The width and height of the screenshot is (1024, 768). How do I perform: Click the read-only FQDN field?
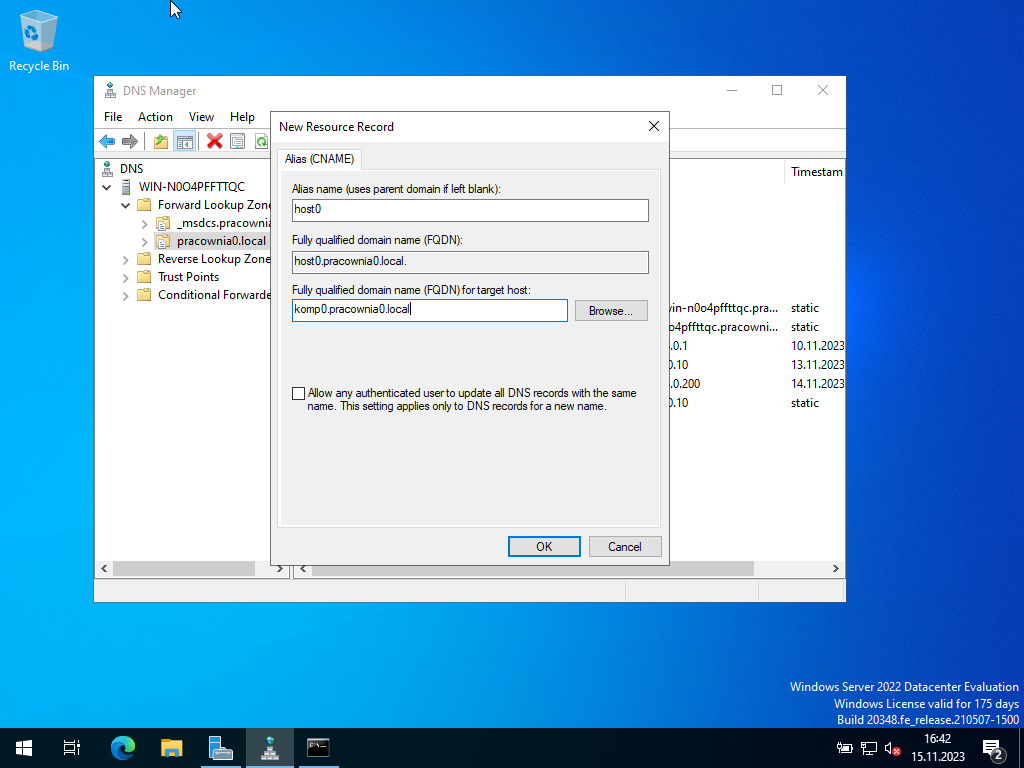[x=470, y=262]
